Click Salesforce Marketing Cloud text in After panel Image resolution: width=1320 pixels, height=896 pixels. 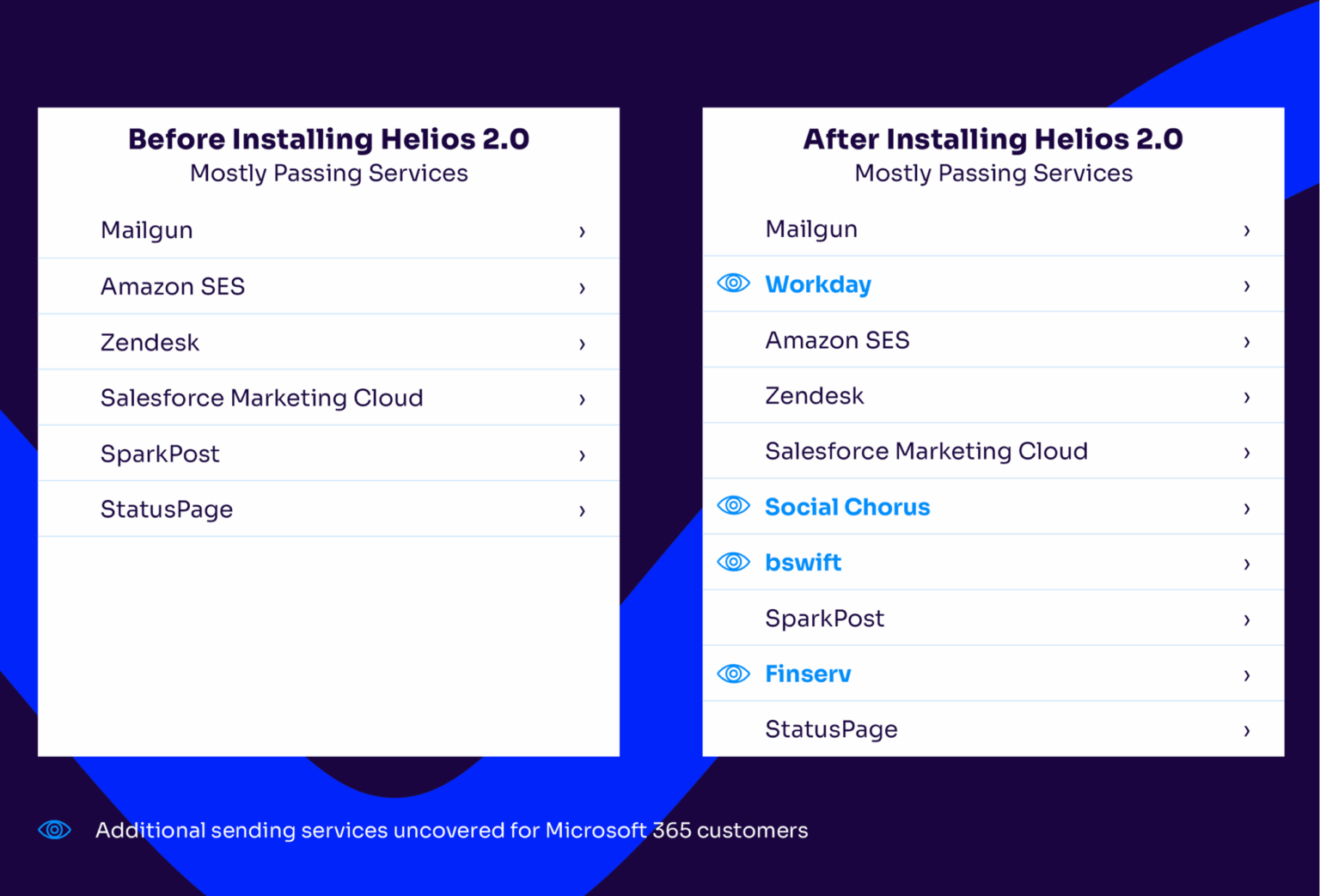[x=926, y=451]
